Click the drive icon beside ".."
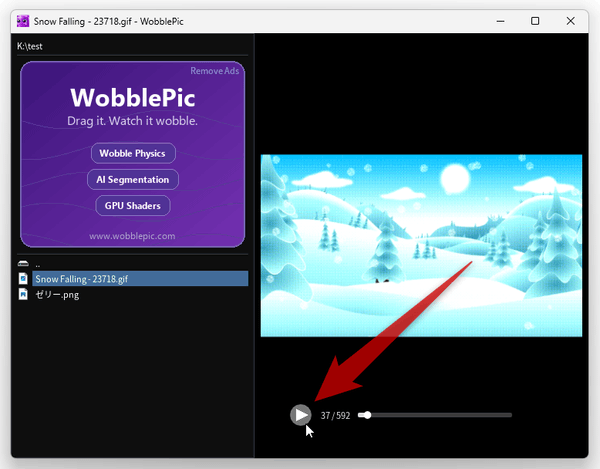Image resolution: width=600 pixels, height=469 pixels. [23, 264]
